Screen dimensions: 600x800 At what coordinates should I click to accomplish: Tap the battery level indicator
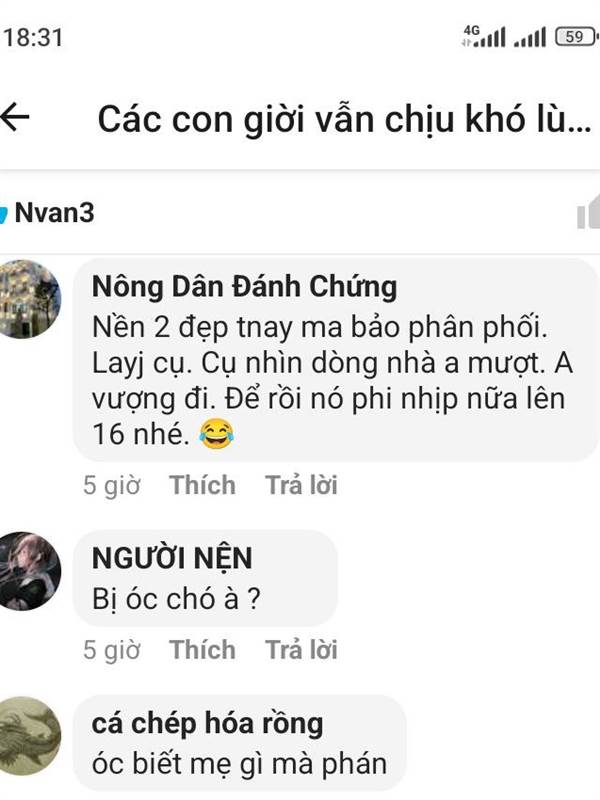577,37
